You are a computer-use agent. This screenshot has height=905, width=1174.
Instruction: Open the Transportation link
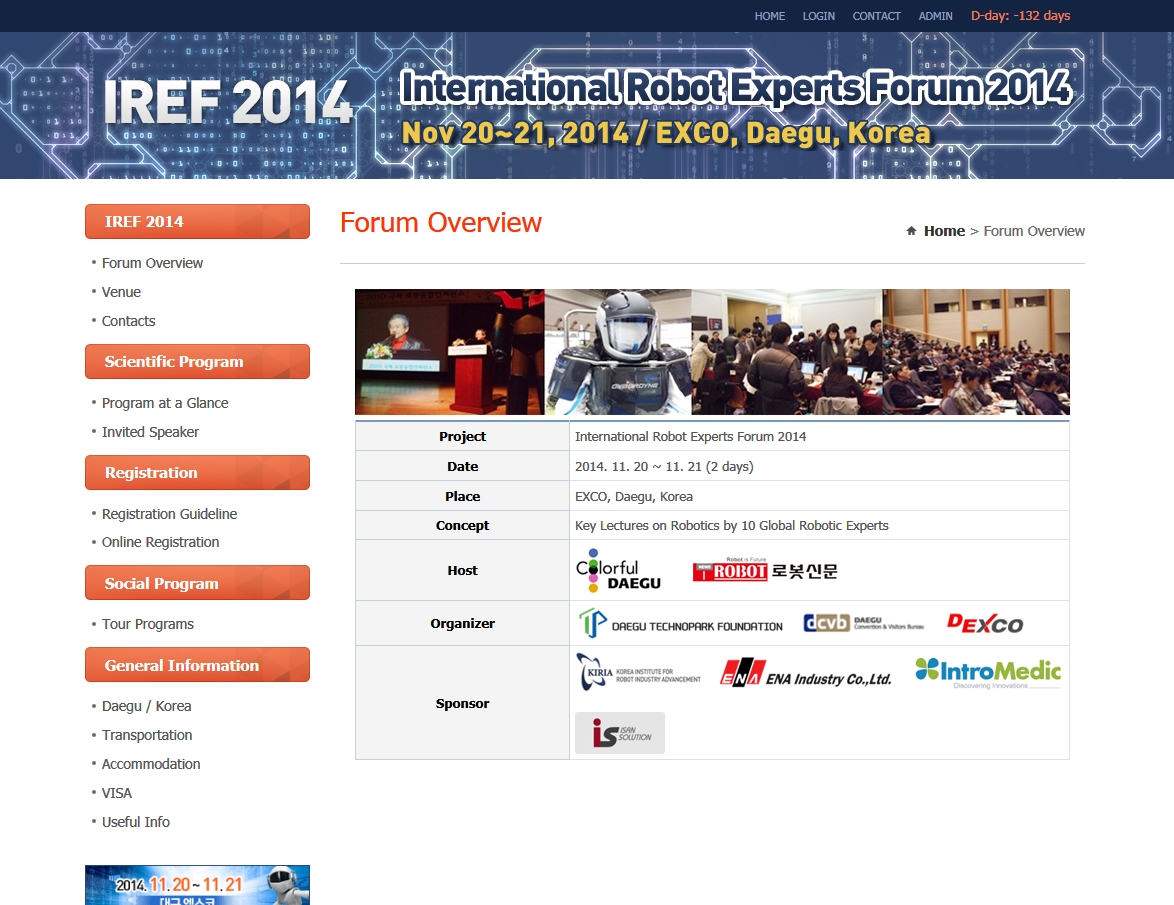(x=147, y=735)
